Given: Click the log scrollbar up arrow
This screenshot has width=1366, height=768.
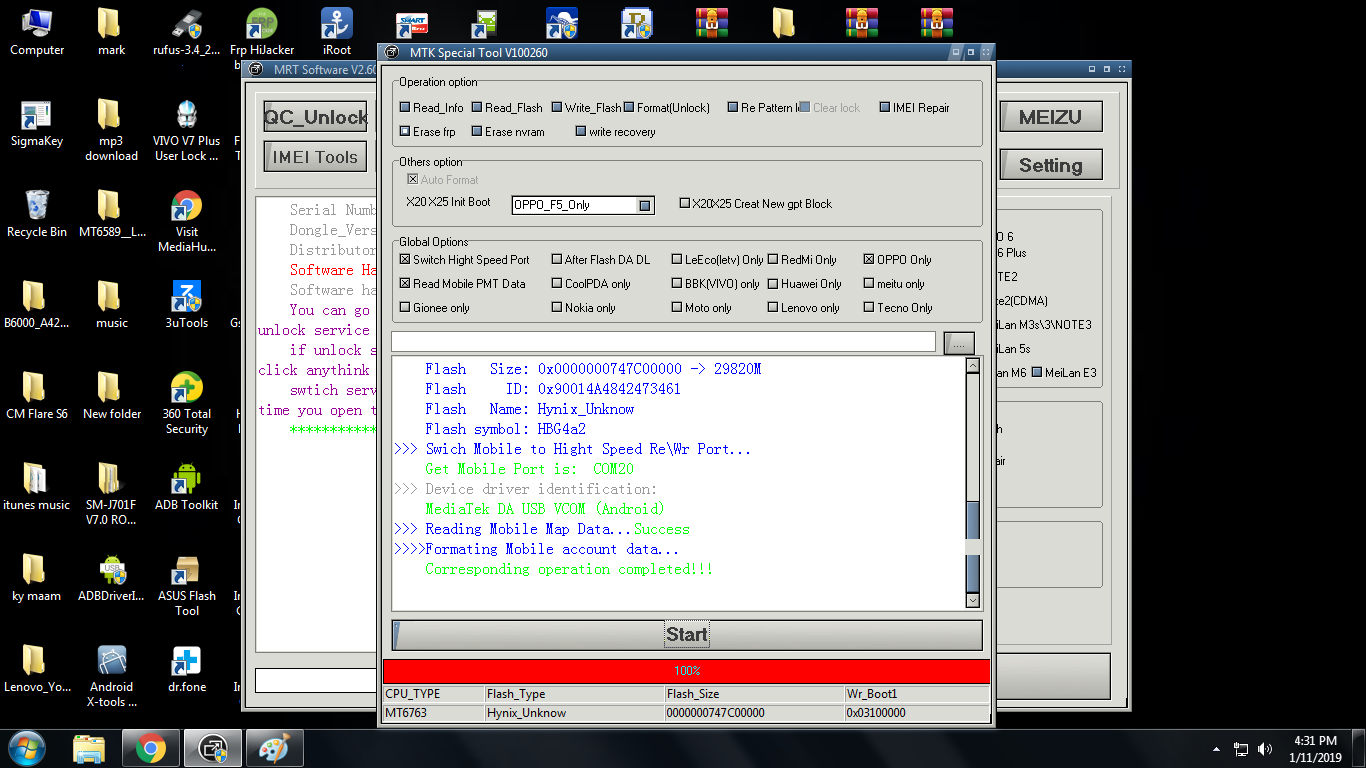Looking at the screenshot, I should pyautogui.click(x=973, y=366).
